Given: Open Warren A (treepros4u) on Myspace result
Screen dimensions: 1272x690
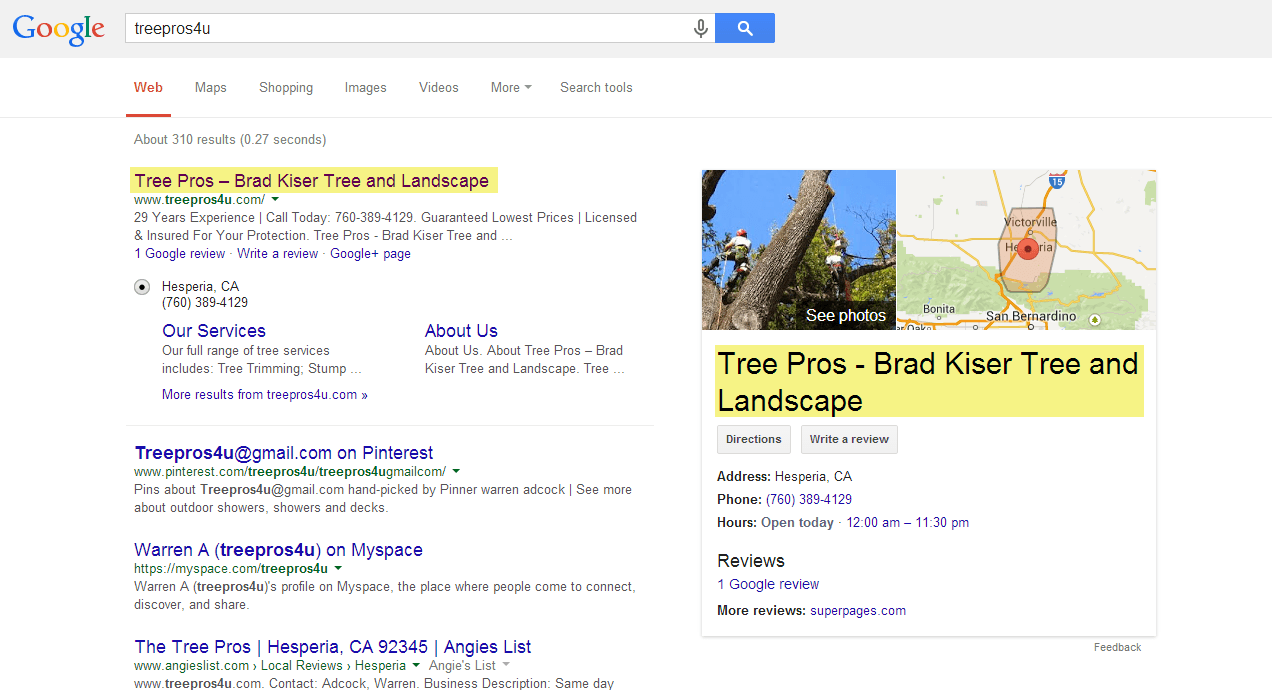Looking at the screenshot, I should (x=278, y=550).
